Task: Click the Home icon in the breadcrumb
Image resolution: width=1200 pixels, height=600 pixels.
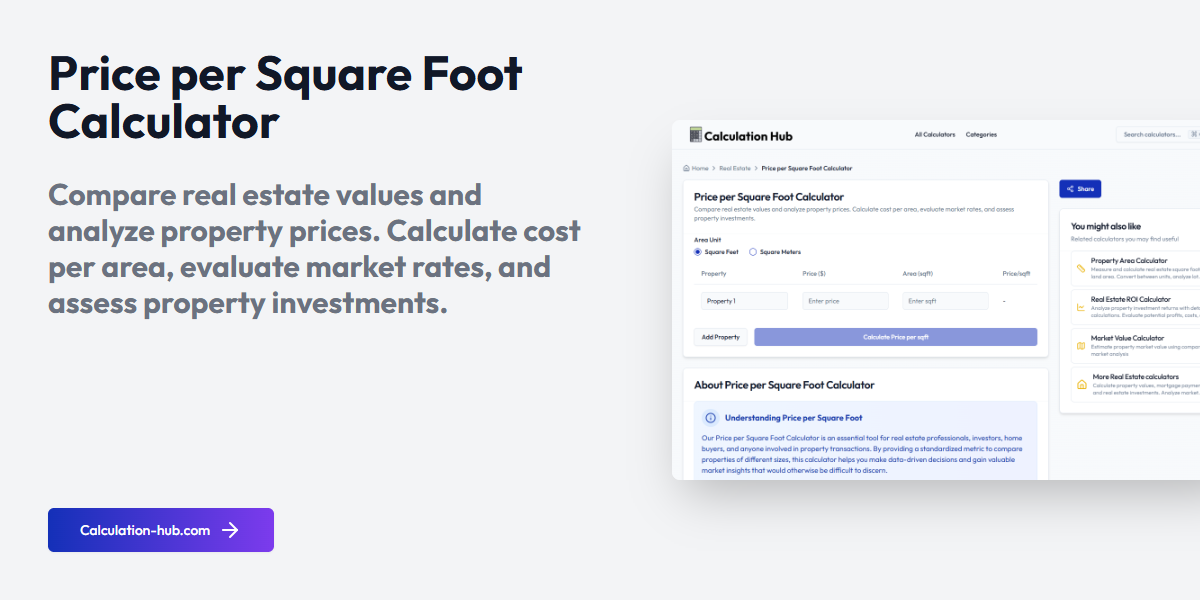Action: point(686,168)
